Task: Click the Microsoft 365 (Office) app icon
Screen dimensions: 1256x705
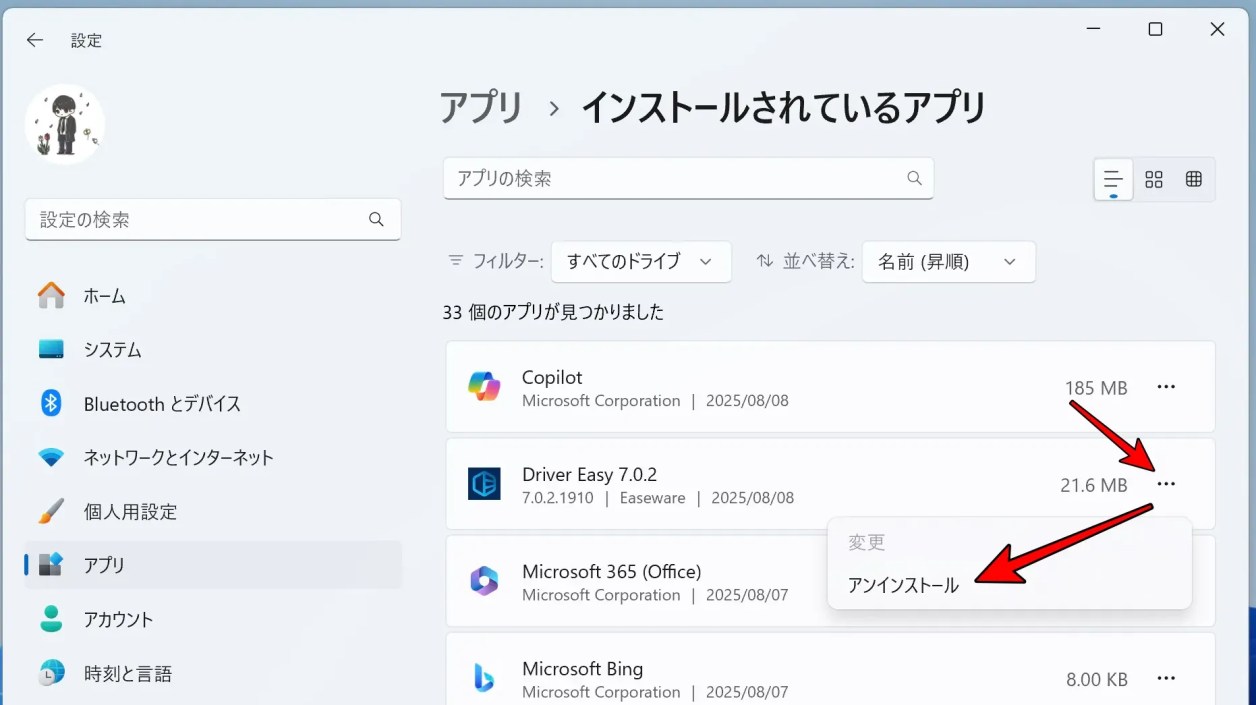Action: [484, 581]
